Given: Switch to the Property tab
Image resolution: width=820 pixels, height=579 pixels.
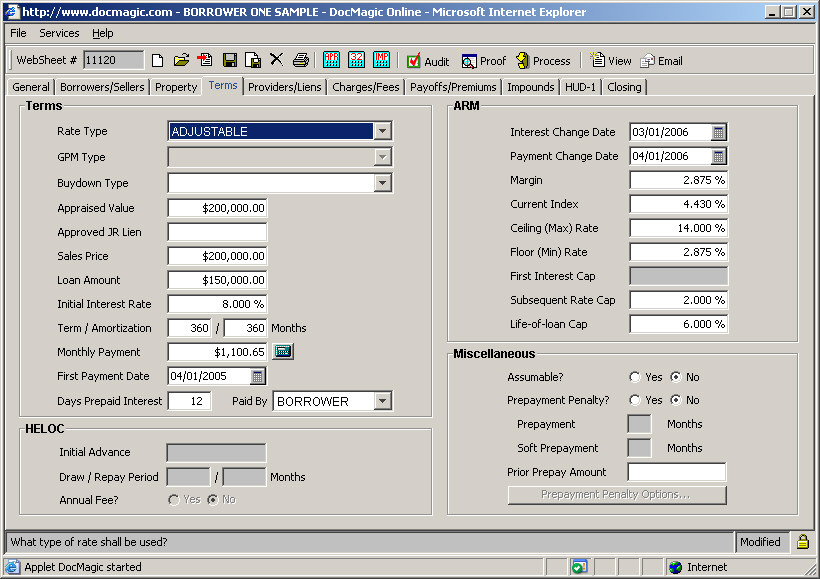Looking at the screenshot, I should click(x=176, y=87).
